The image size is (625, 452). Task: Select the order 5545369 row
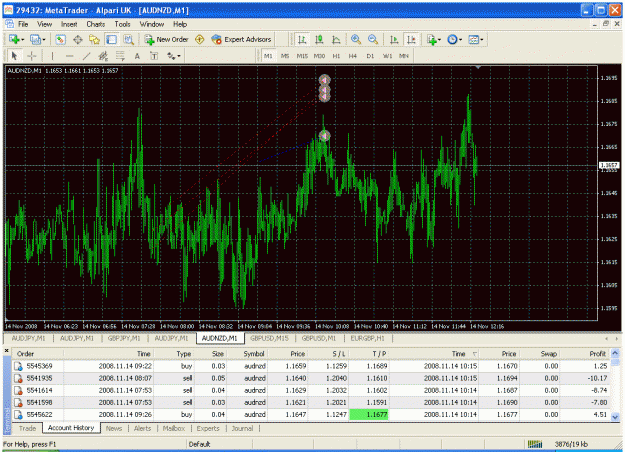[x=311, y=366]
